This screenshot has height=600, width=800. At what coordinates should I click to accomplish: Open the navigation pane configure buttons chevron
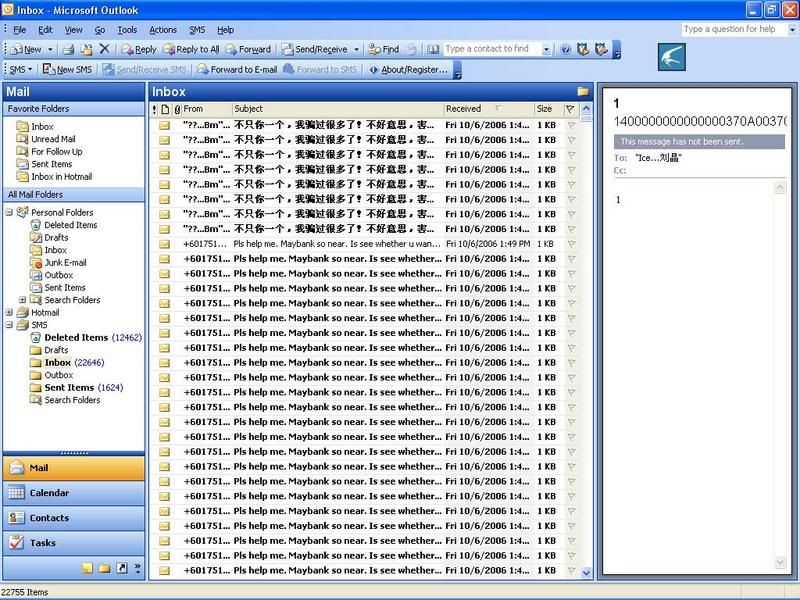[x=138, y=568]
